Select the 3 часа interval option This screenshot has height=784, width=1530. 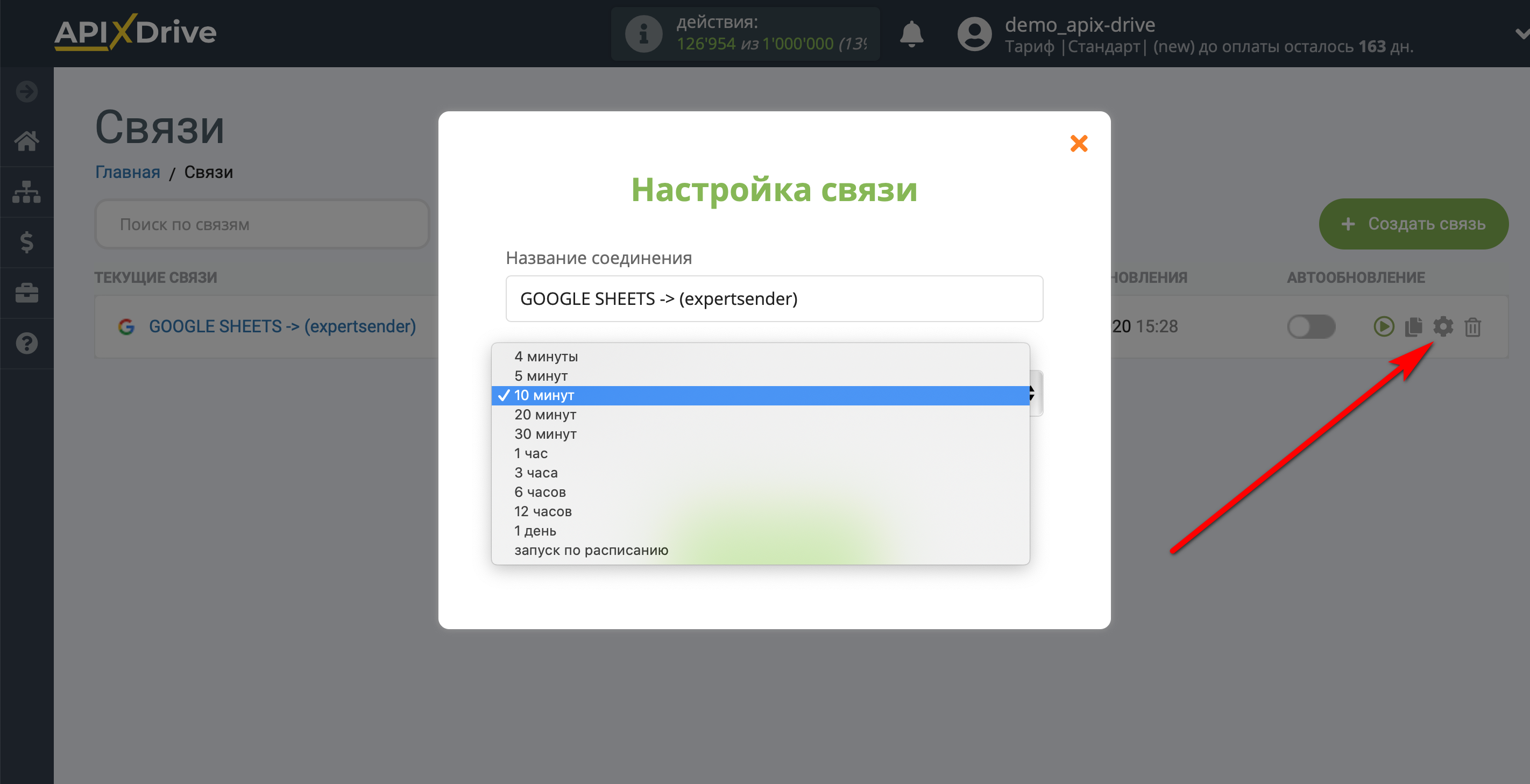pyautogui.click(x=760, y=473)
